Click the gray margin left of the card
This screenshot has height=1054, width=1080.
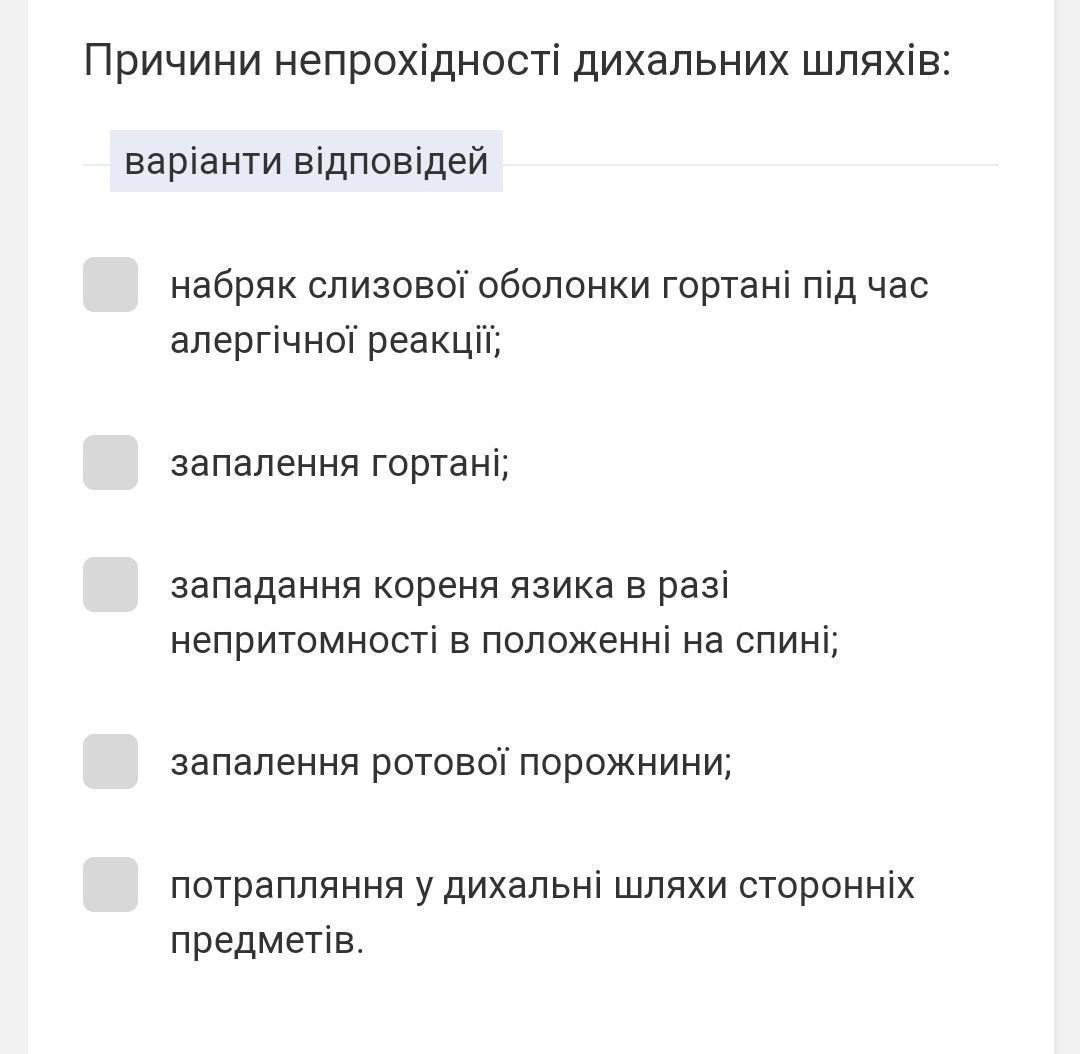pos(13,500)
